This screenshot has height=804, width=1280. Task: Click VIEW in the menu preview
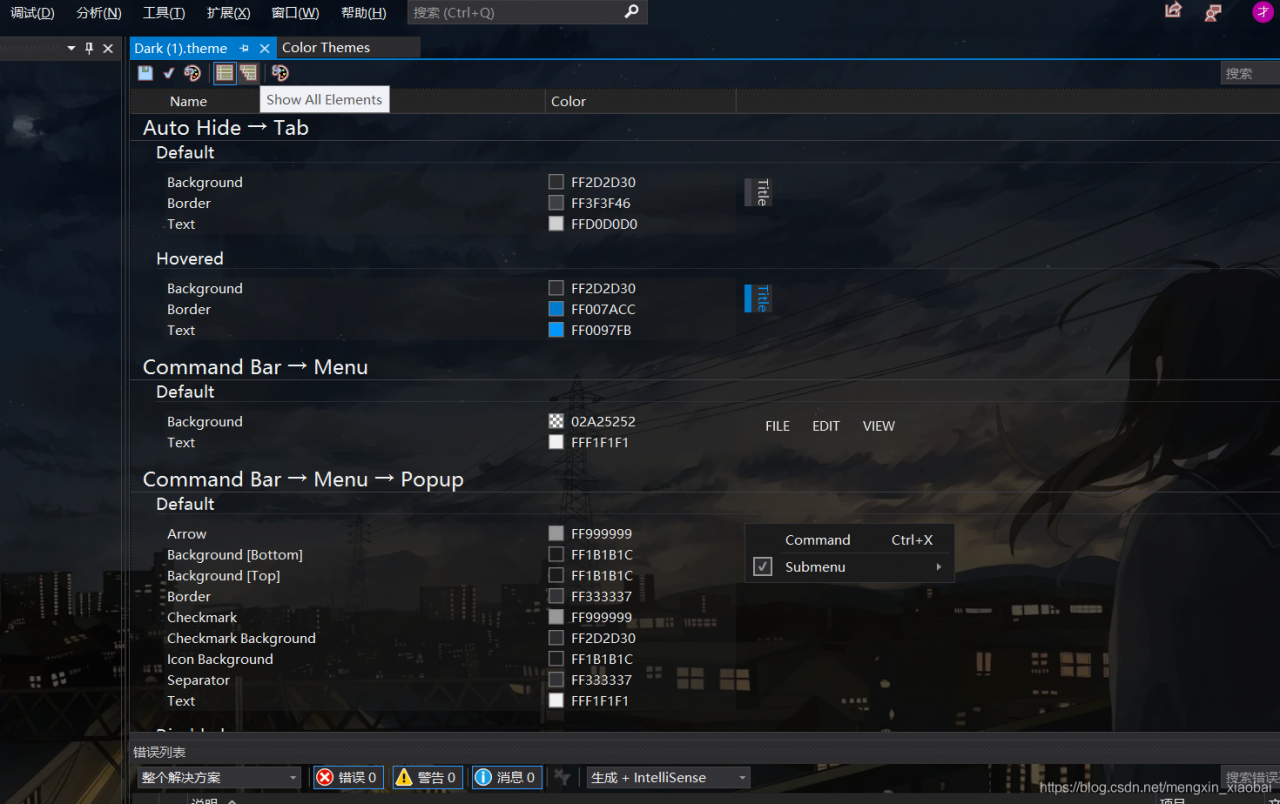(x=879, y=426)
